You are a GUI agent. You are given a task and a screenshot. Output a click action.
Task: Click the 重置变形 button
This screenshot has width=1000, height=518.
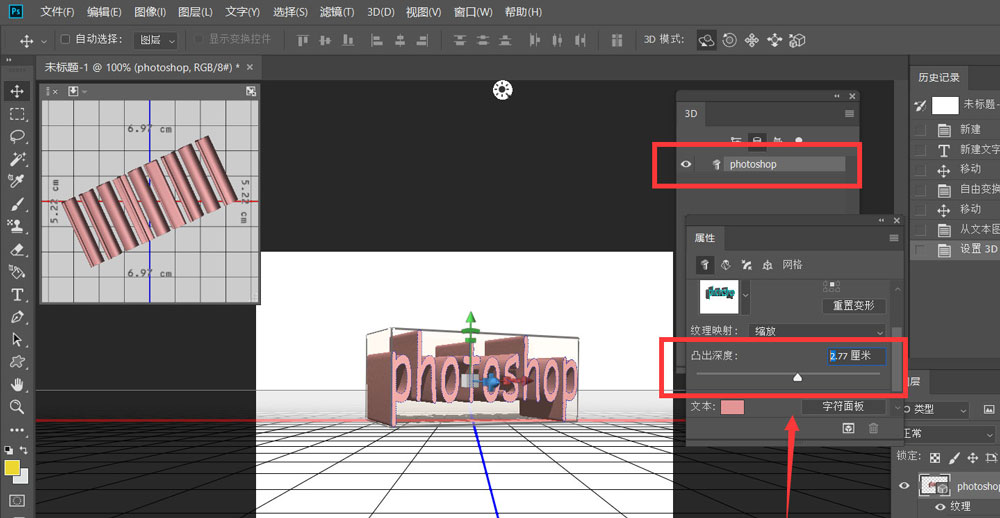coord(853,306)
